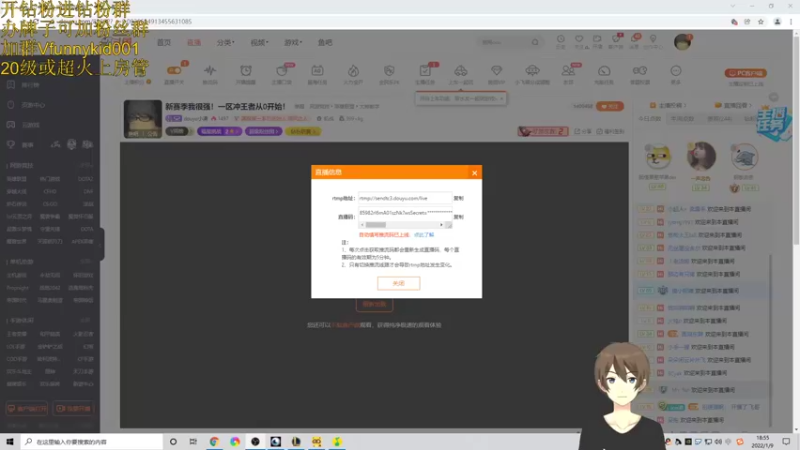This screenshot has width=800, height=450.
Task: Click the alarm clock toolbar icon
Action: [245, 70]
